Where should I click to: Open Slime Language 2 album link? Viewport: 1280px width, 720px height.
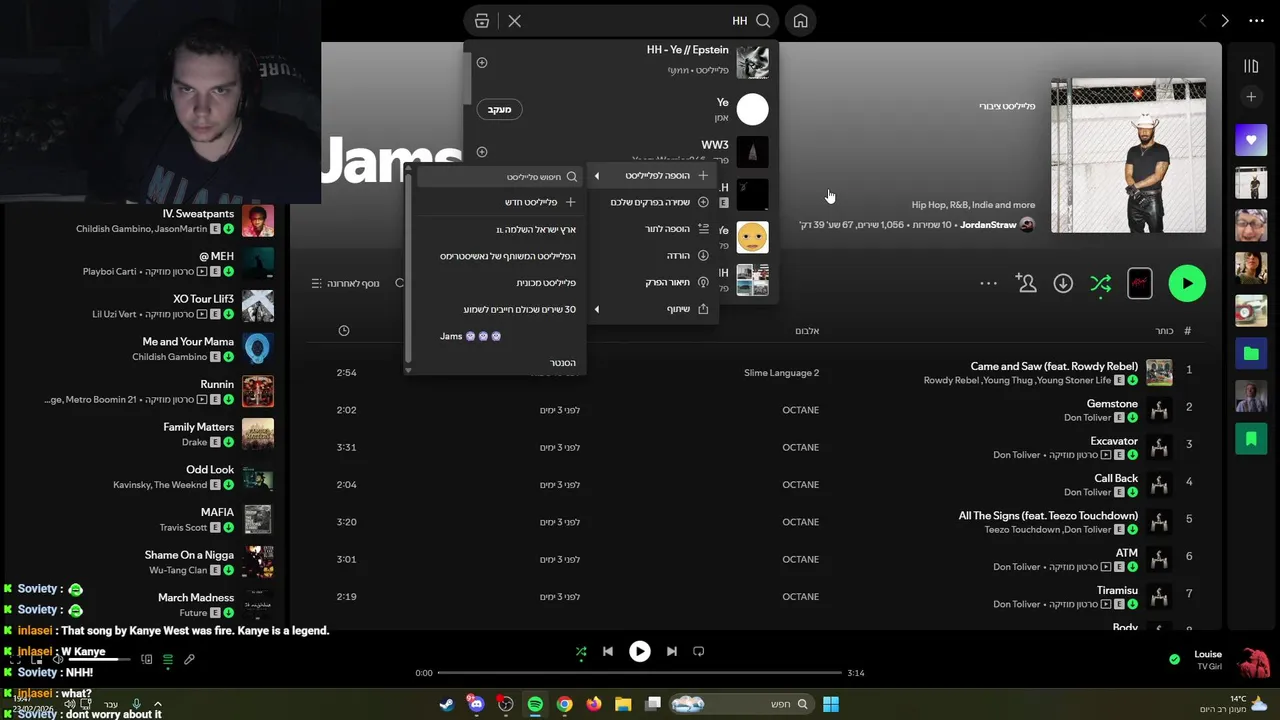[x=781, y=373]
